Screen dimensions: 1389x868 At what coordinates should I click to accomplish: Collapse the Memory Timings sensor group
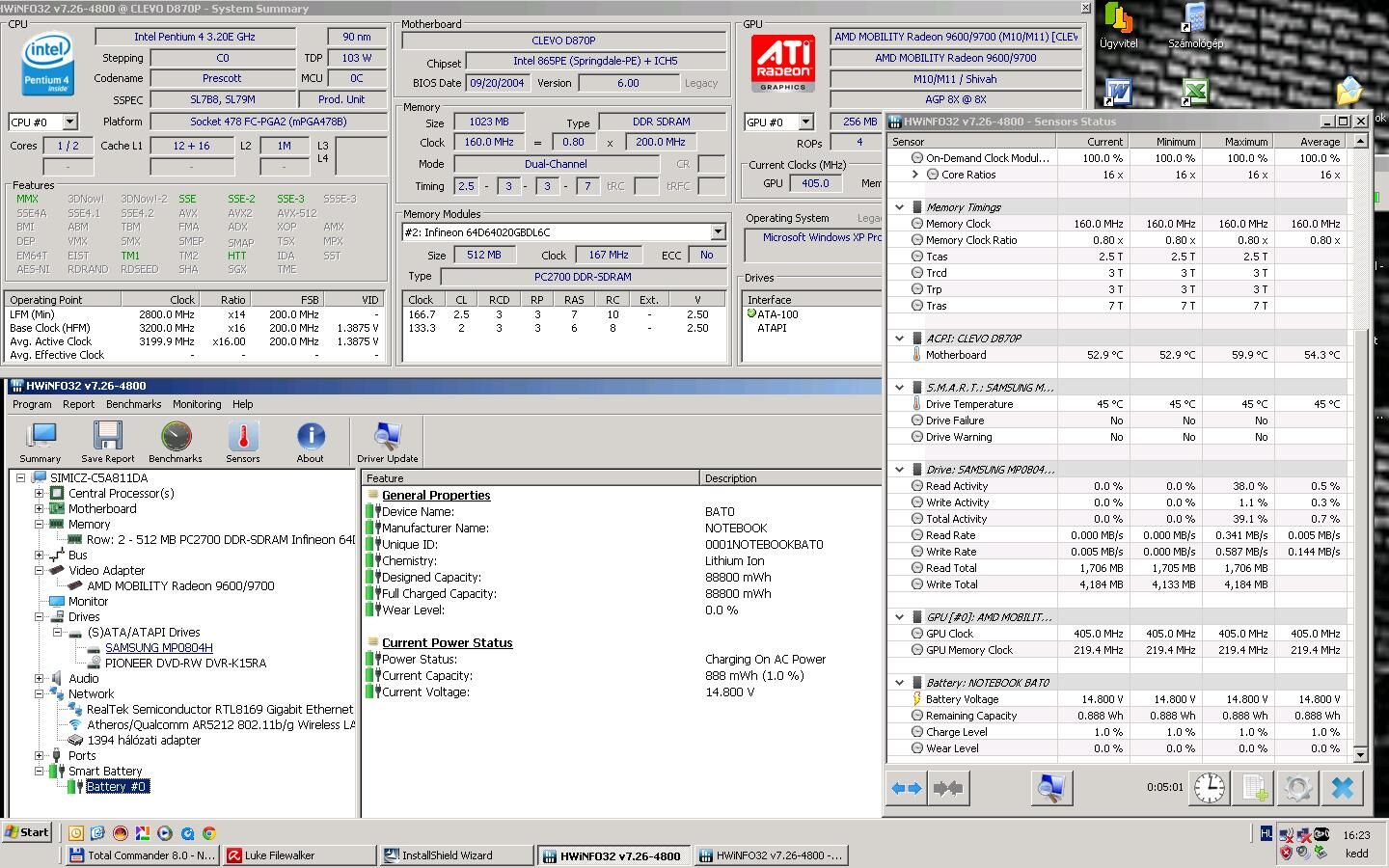pos(900,207)
